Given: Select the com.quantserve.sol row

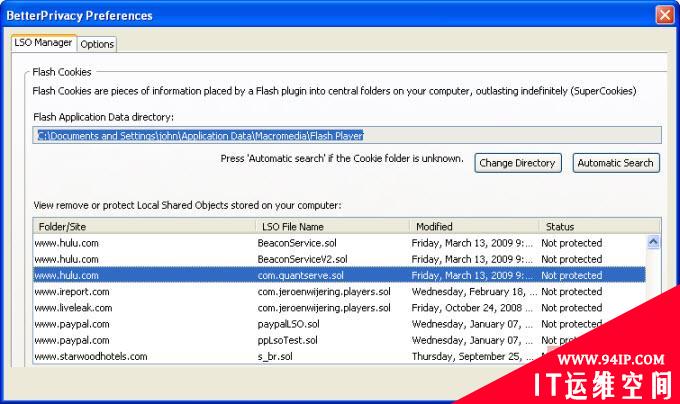Looking at the screenshot, I should [x=339, y=275].
